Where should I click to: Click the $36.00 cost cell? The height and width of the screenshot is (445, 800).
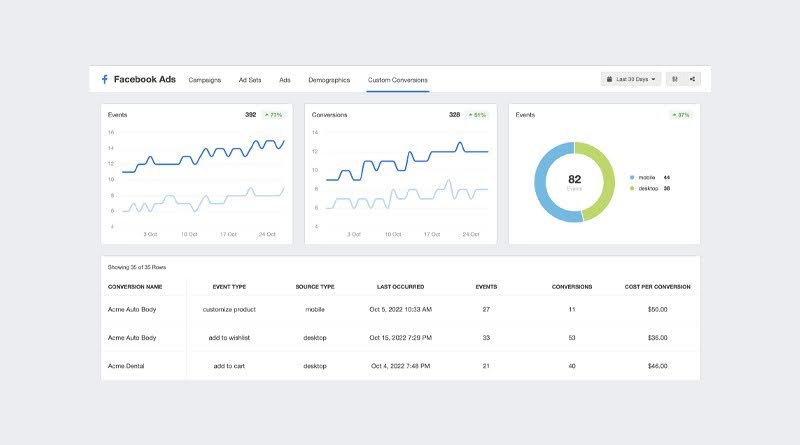[x=657, y=338]
